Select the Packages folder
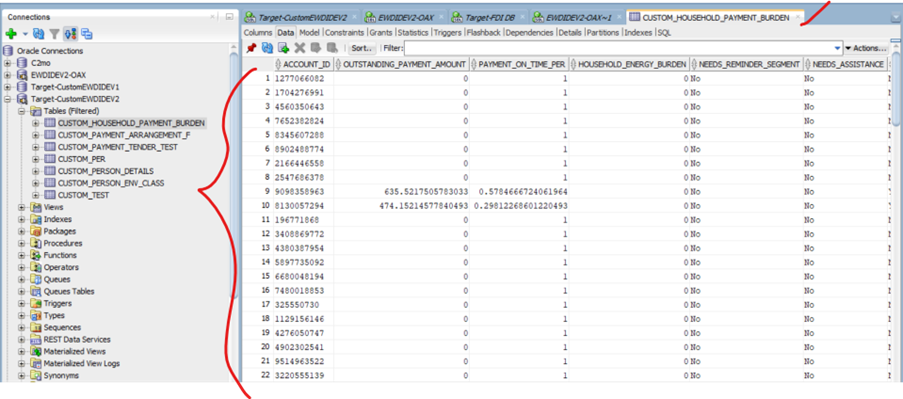The height and width of the screenshot is (399, 903). [x=59, y=231]
